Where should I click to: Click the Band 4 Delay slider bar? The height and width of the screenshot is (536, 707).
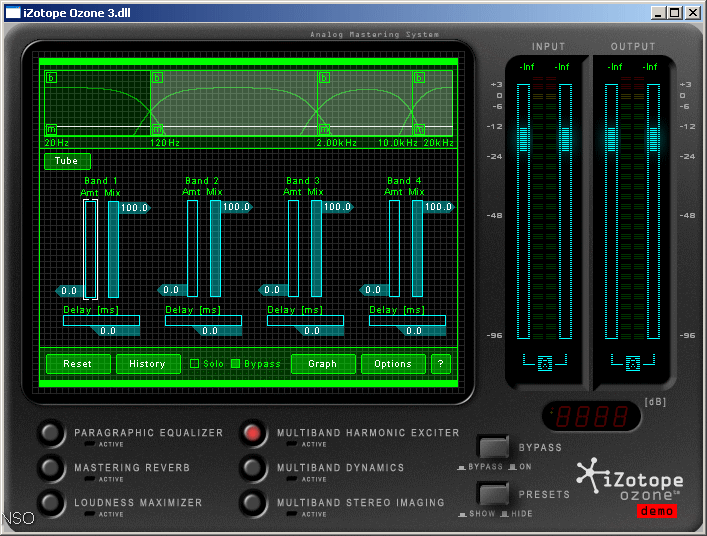pyautogui.click(x=407, y=321)
